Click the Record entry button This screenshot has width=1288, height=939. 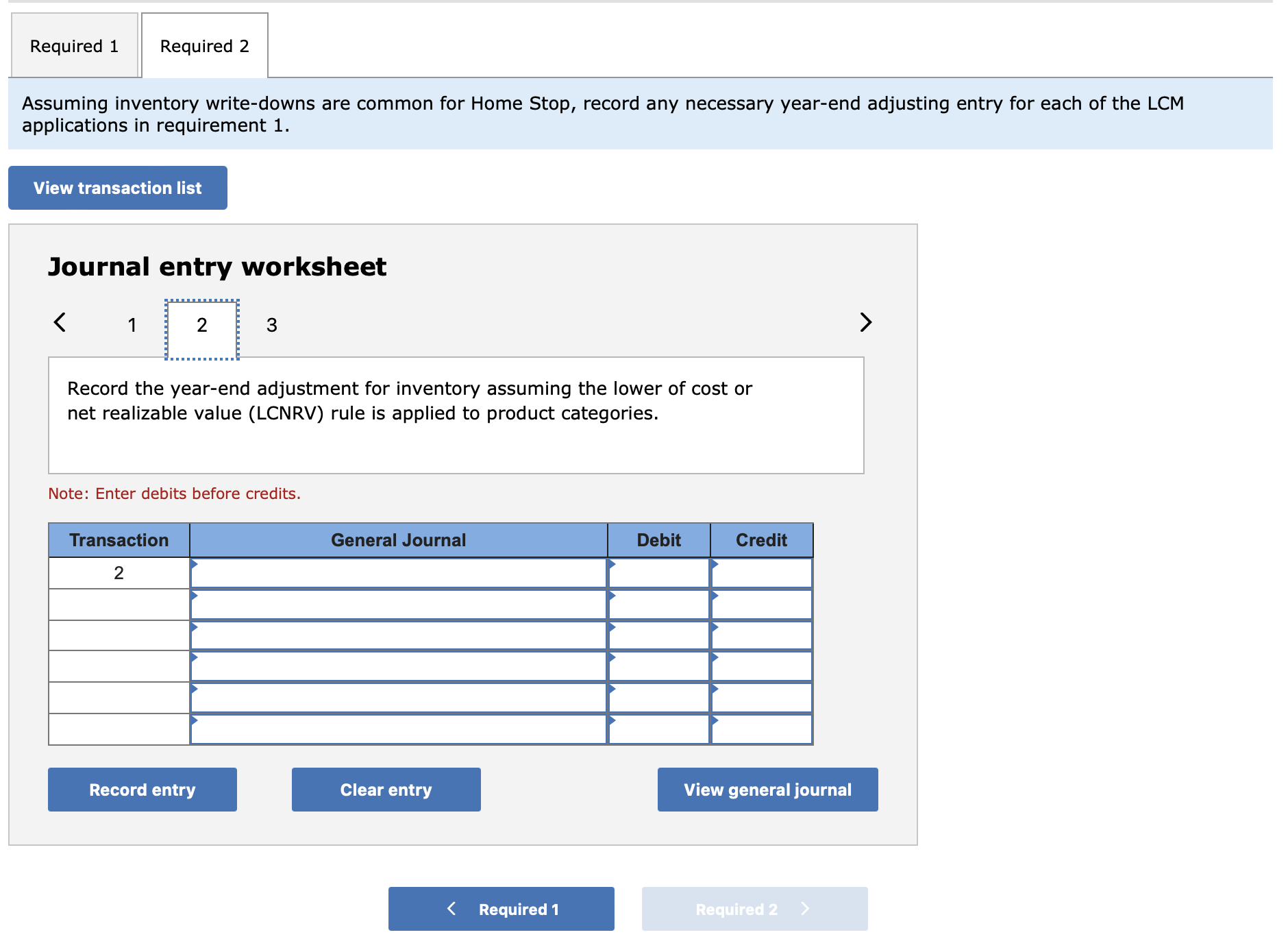tap(142, 789)
